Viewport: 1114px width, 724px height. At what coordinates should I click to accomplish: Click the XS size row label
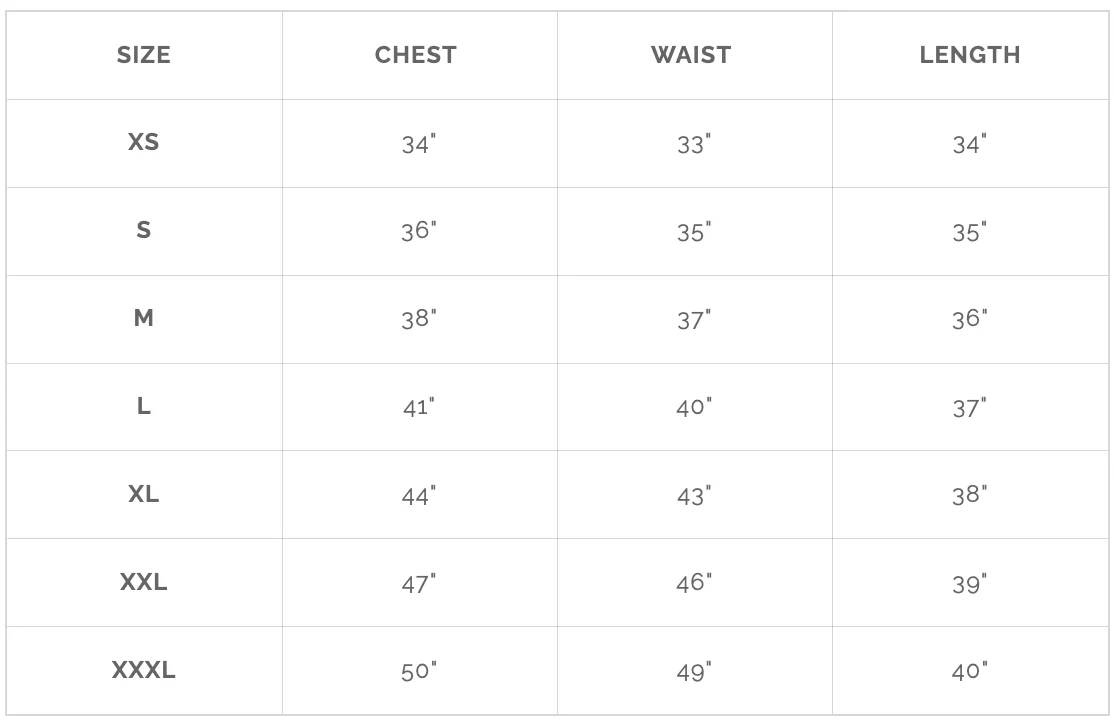pos(144,142)
